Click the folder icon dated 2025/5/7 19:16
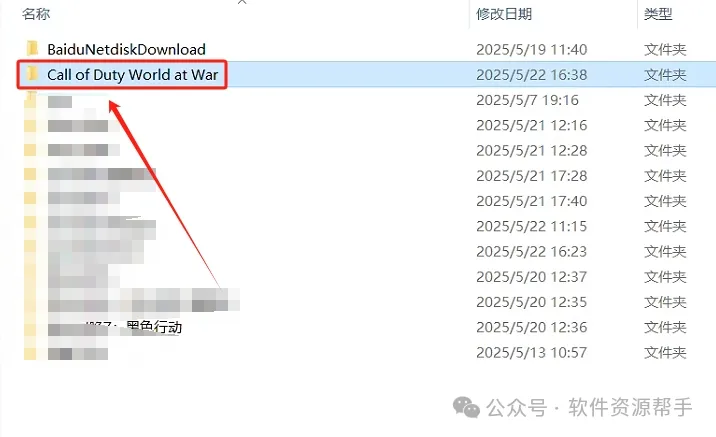 [x=31, y=100]
